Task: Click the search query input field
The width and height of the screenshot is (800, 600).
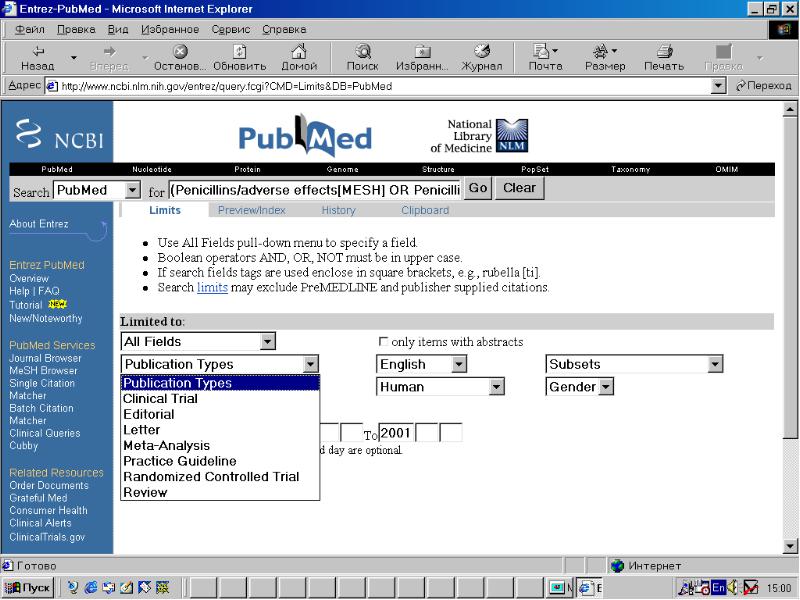Action: click(x=315, y=190)
